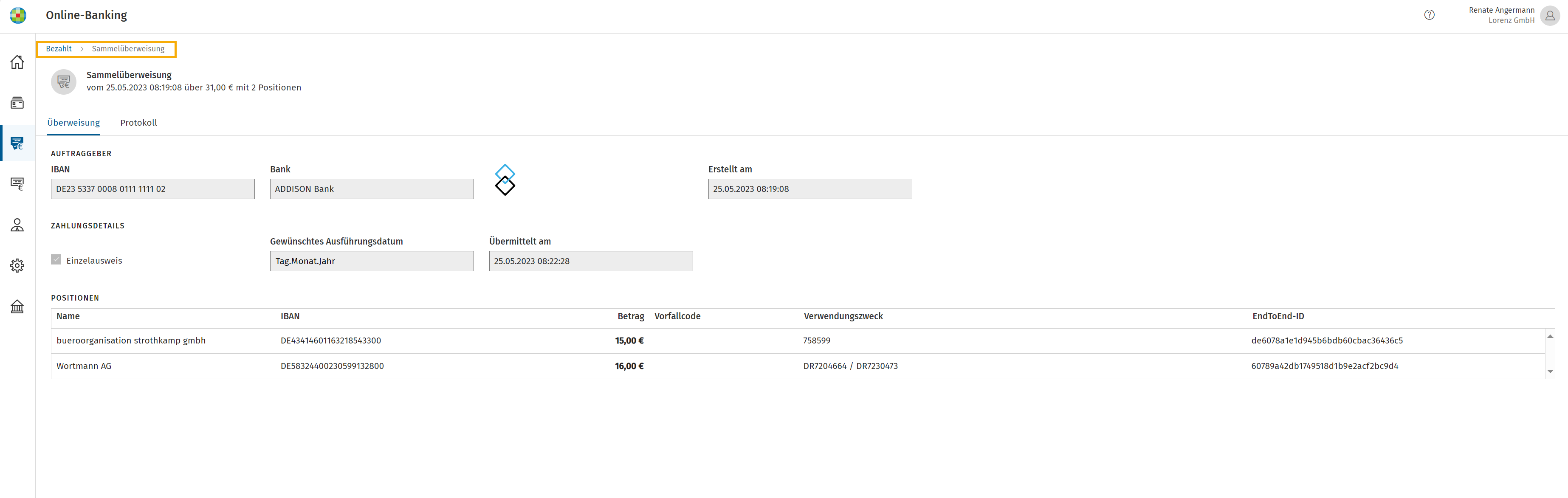Click Verwendungszweck DR7204664 / DR7230473
This screenshot has height=498, width=1568.
pos(850,366)
